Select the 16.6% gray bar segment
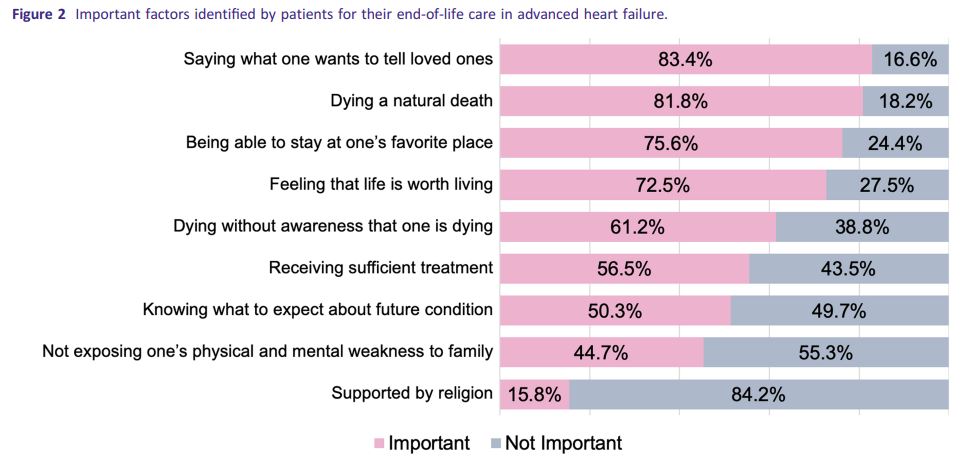The image size is (964, 464). pyautogui.click(x=909, y=59)
